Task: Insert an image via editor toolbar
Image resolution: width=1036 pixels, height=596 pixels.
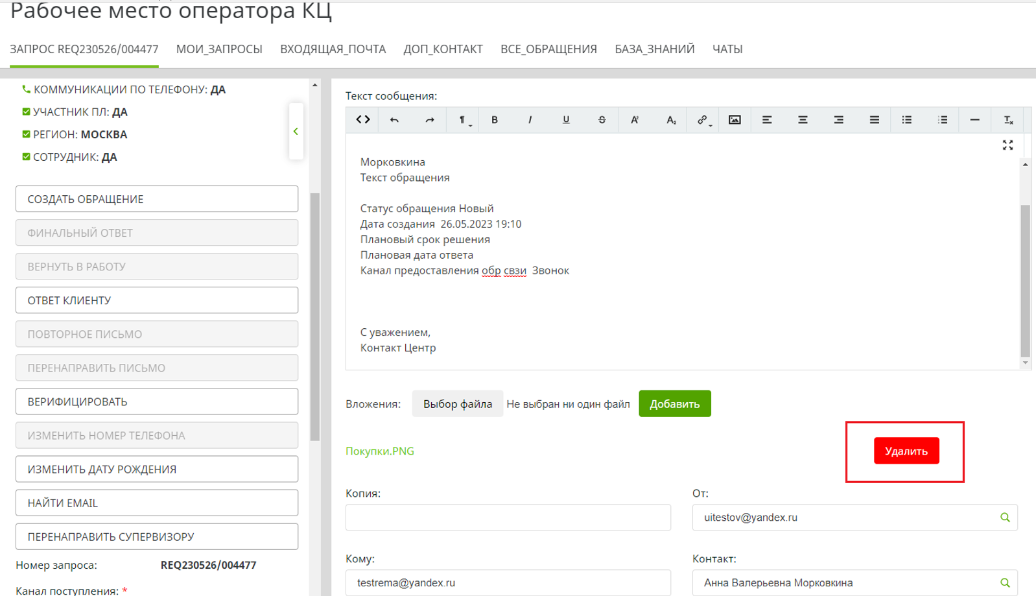Action: pos(734,120)
